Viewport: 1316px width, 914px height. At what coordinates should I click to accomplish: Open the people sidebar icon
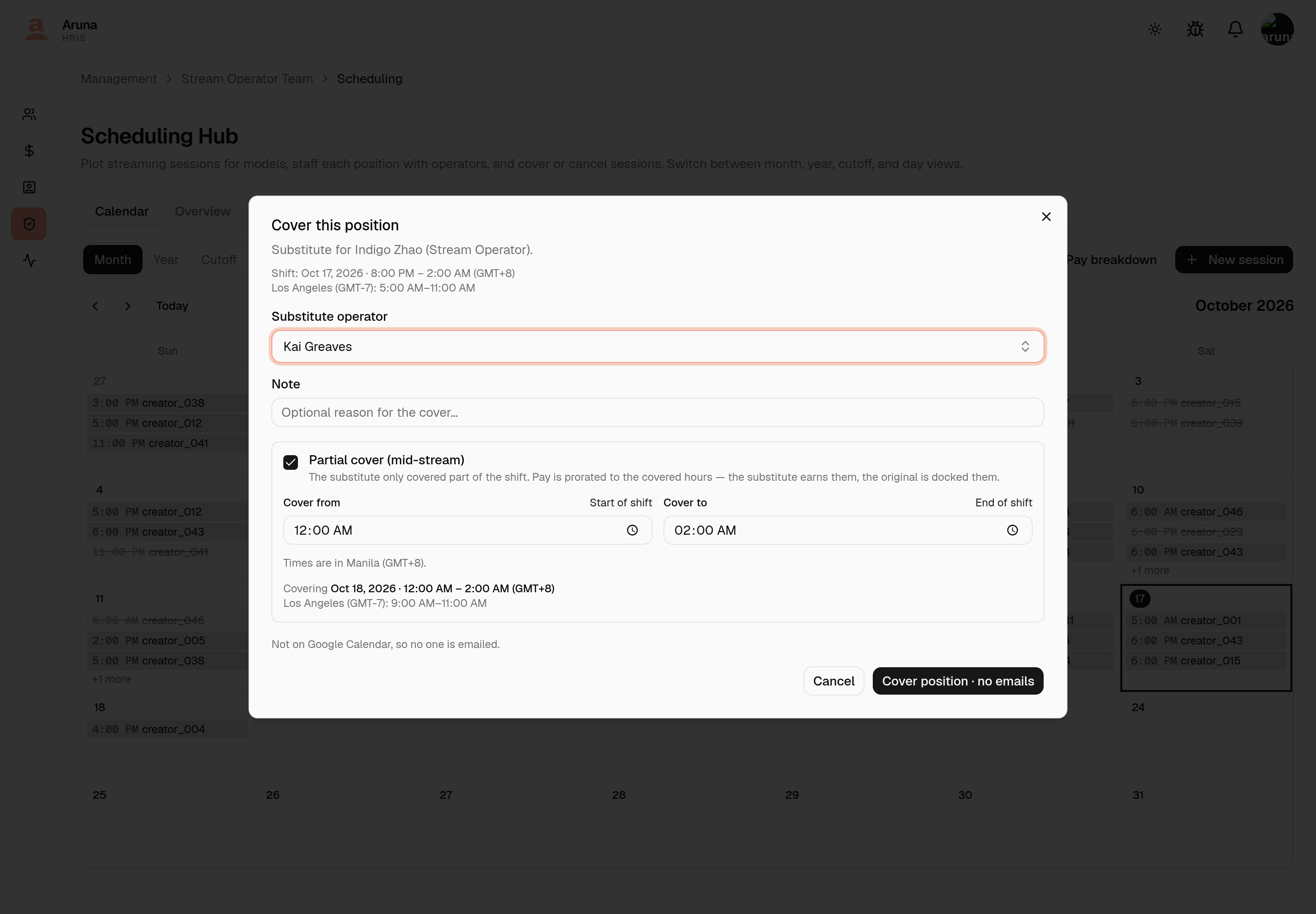tap(29, 115)
